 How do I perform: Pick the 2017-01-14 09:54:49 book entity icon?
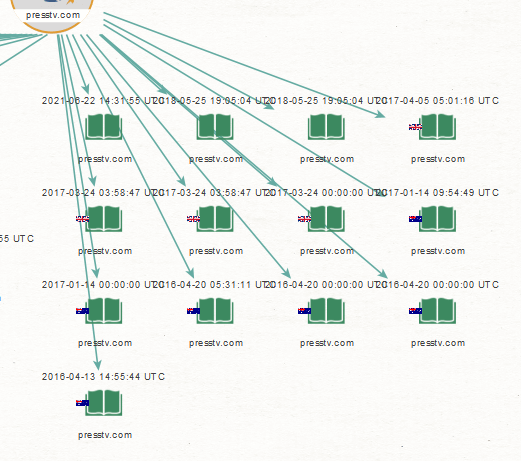click(437, 219)
